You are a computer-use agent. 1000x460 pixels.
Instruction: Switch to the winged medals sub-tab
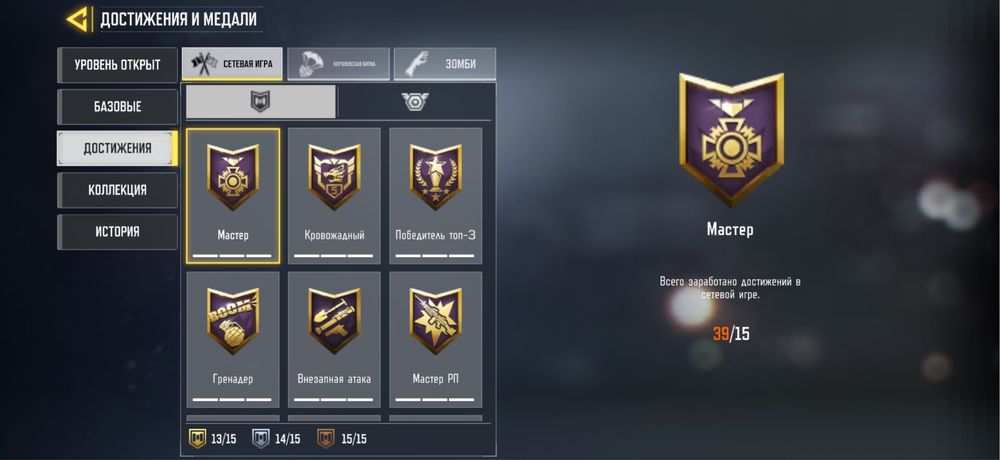[x=415, y=101]
